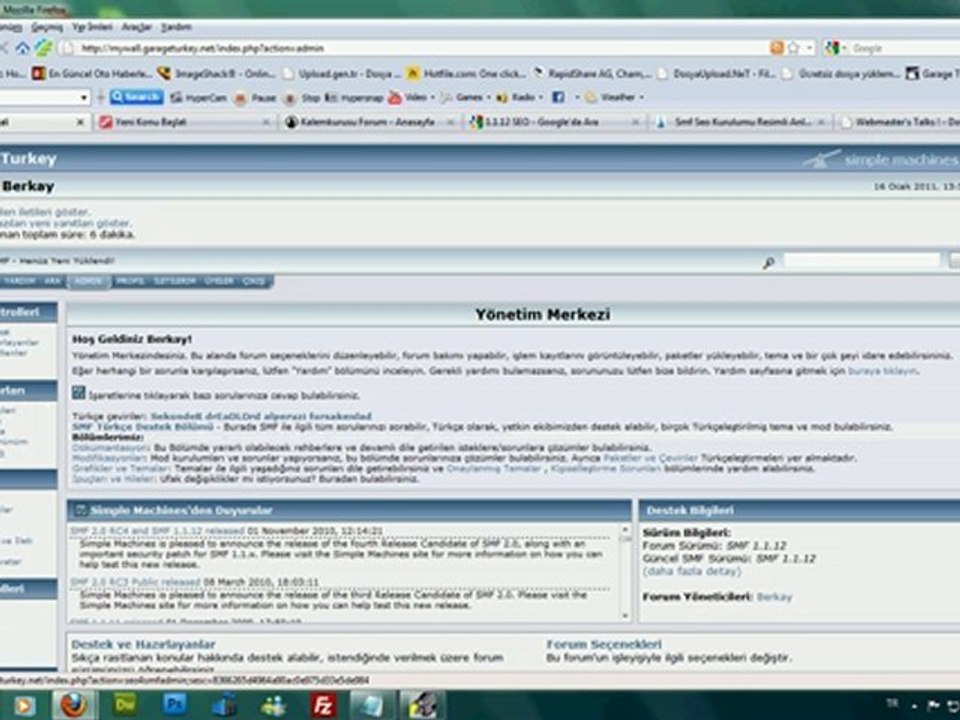
Task: Click the Firefox home icon
Action: 23,48
